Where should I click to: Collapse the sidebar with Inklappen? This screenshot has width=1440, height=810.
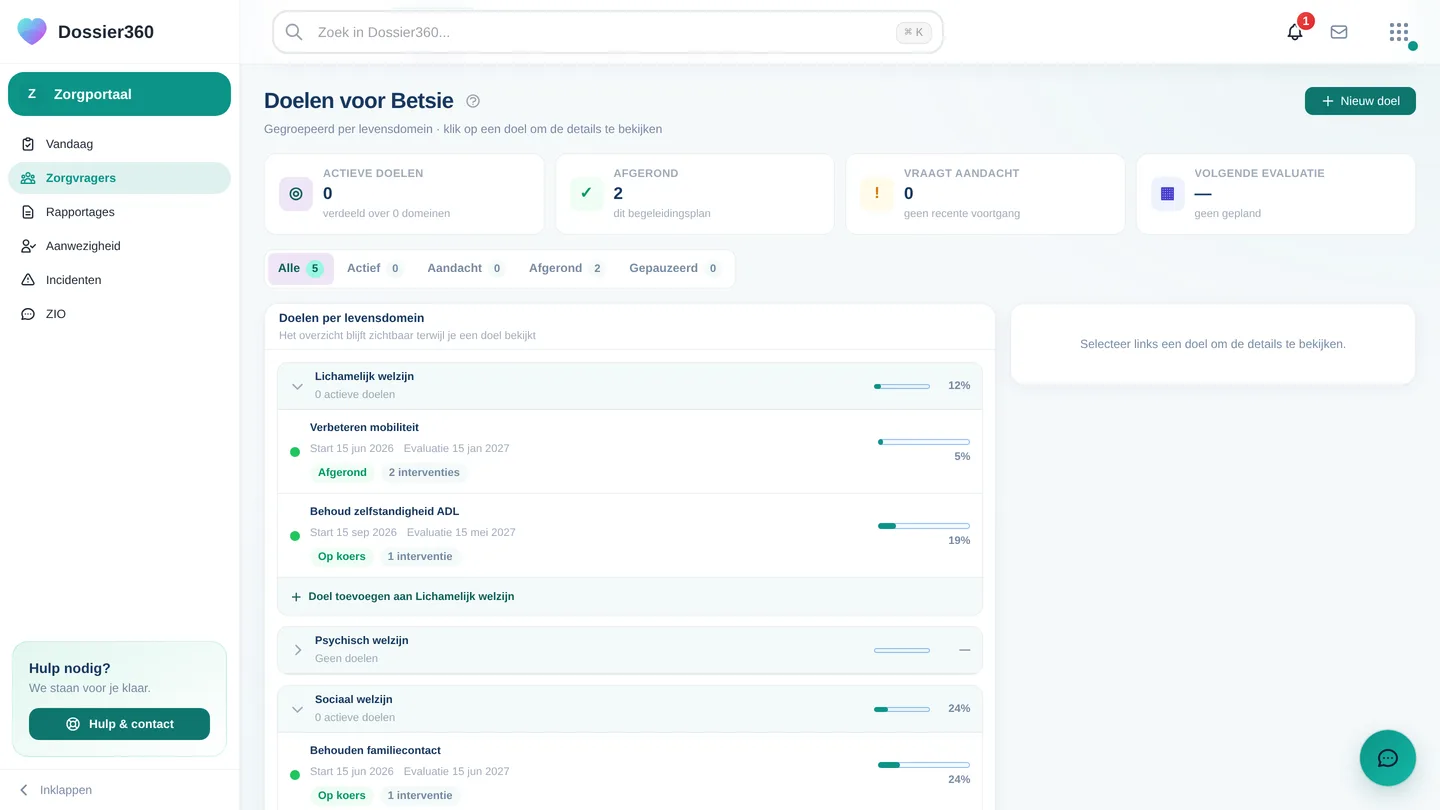(x=56, y=790)
